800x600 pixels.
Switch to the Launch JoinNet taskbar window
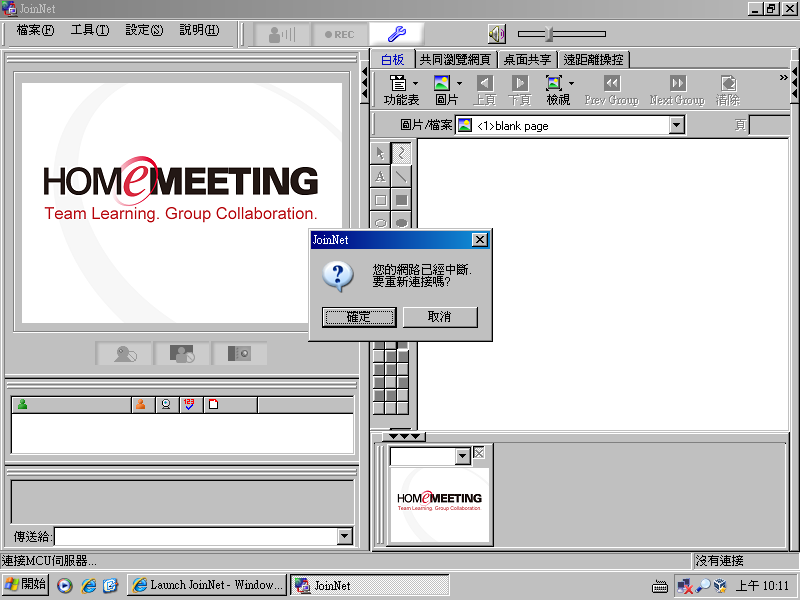[207, 585]
